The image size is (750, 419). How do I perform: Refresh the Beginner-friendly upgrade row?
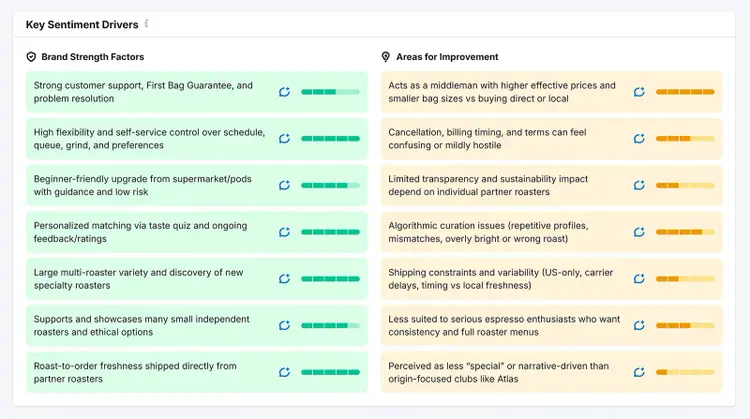pyautogui.click(x=285, y=185)
